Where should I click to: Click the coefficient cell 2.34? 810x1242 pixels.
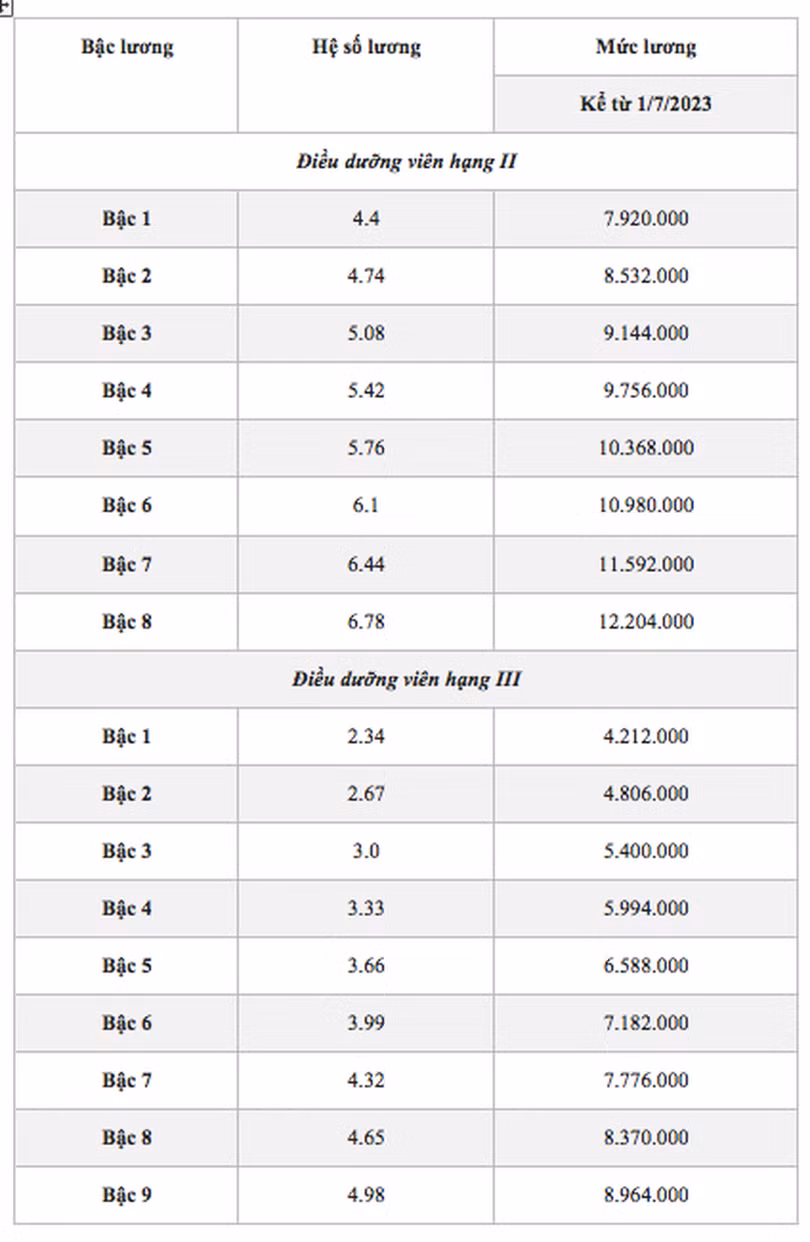366,737
